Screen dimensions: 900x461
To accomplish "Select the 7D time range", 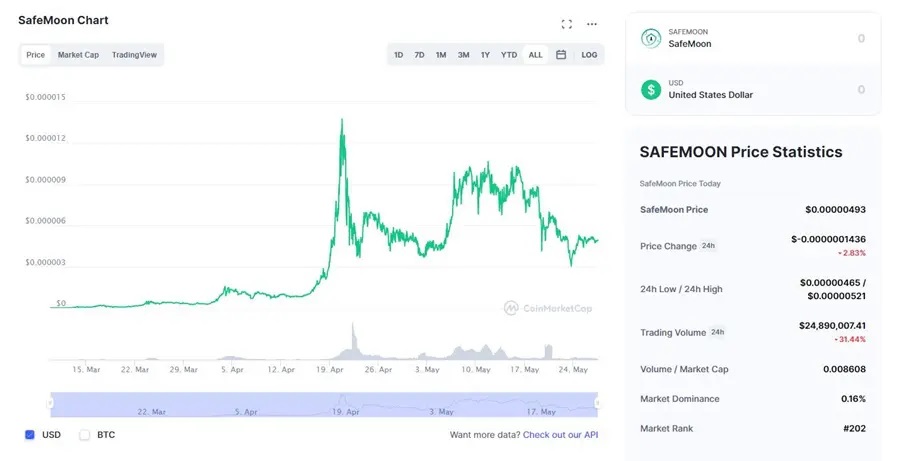I will pos(419,55).
